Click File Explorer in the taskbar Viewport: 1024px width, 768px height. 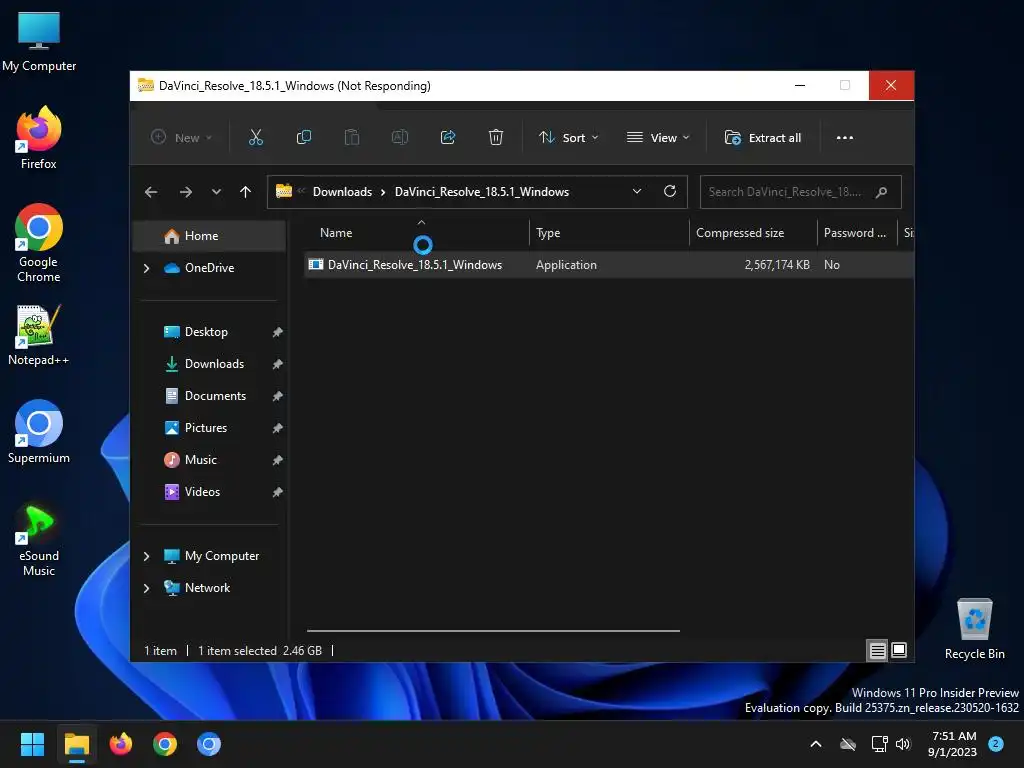pyautogui.click(x=76, y=744)
